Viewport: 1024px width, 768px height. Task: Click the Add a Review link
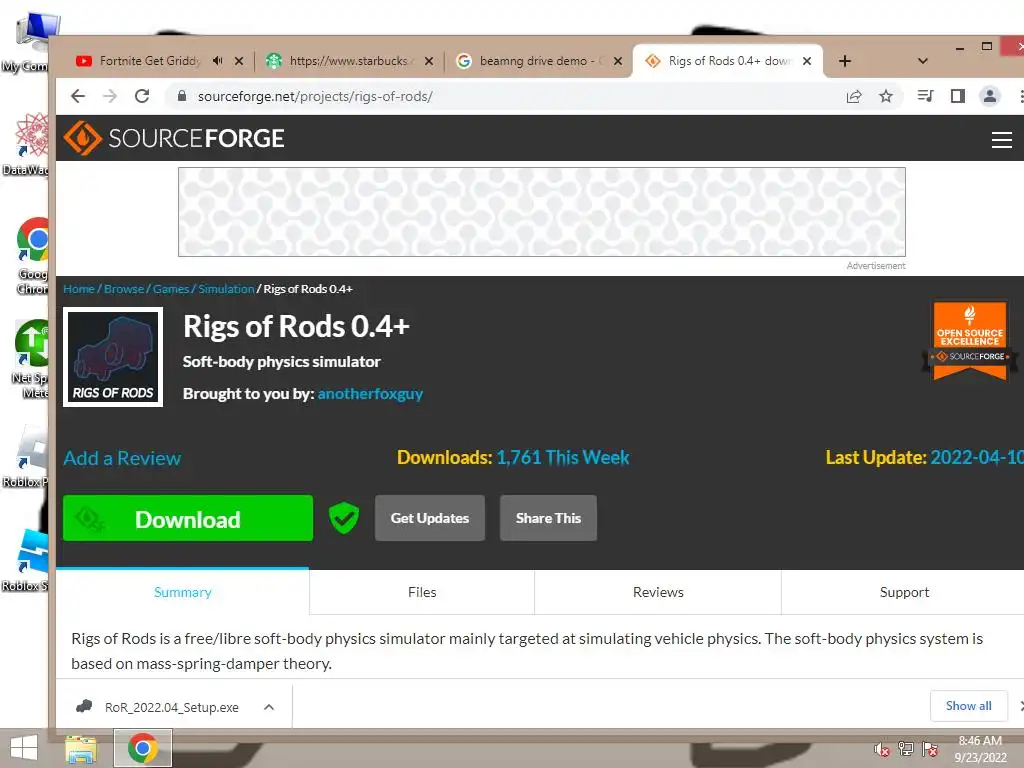122,458
